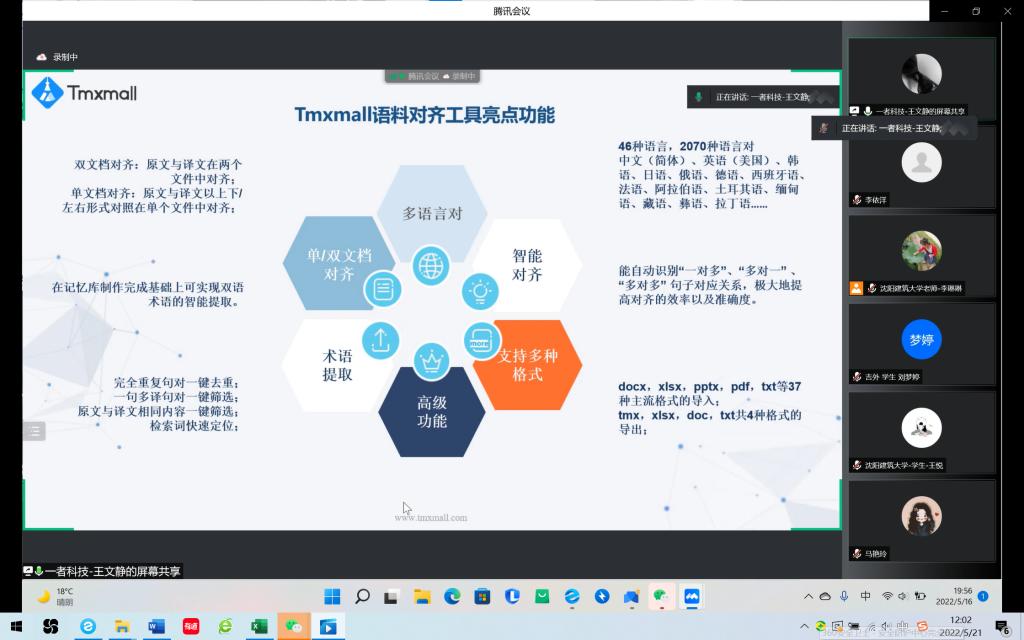
Task: Select the 智能对齐 hexagon
Action: point(527,265)
